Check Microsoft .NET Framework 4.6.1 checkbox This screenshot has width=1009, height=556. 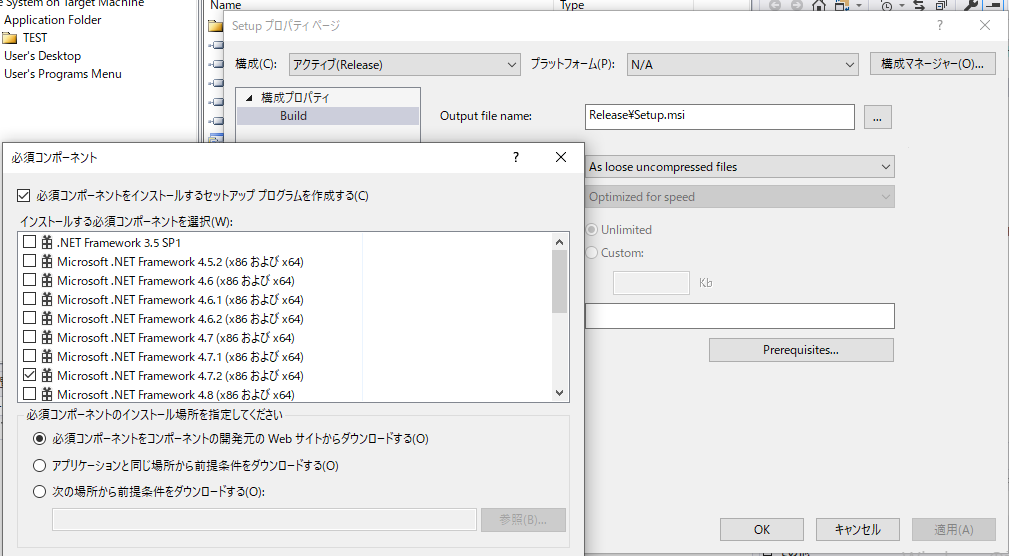[x=29, y=299]
